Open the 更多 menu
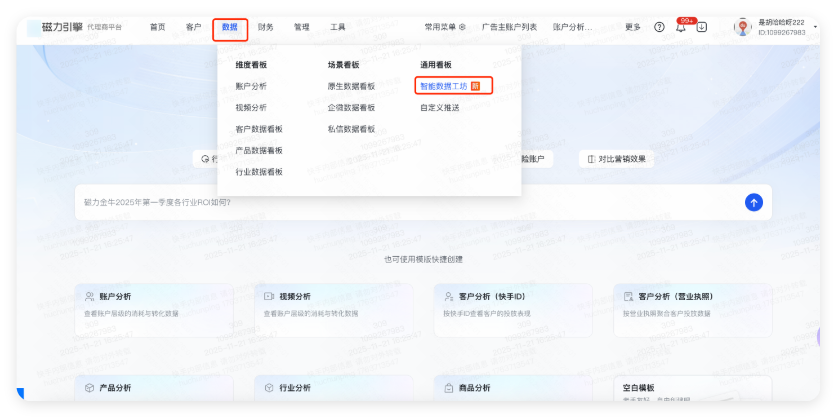This screenshot has width=836, height=417. [632, 27]
